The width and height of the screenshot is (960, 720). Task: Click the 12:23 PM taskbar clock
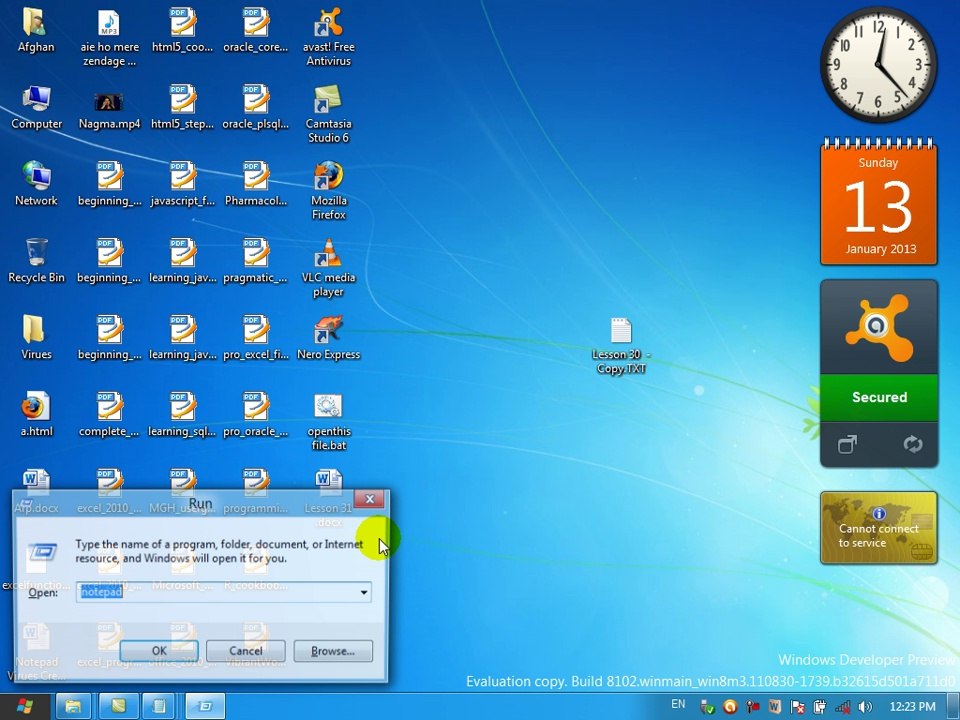click(912, 707)
